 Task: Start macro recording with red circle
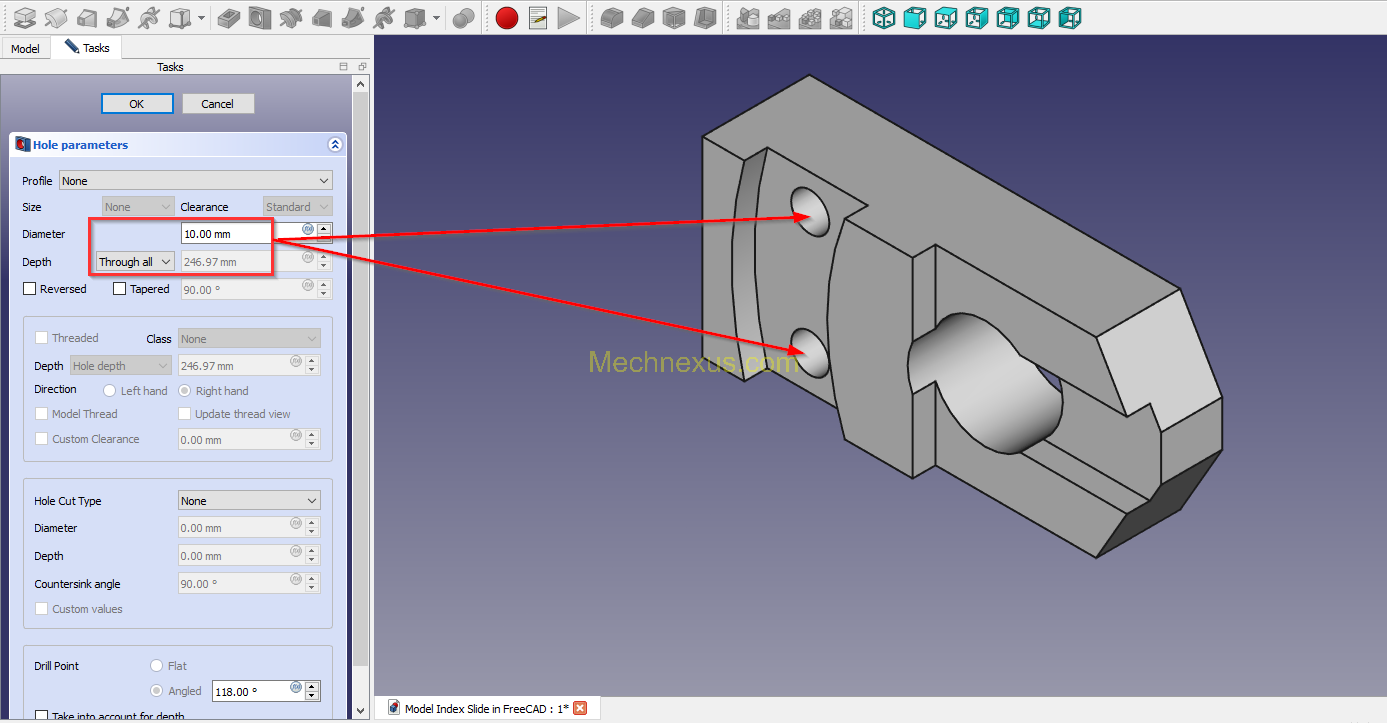(x=507, y=17)
